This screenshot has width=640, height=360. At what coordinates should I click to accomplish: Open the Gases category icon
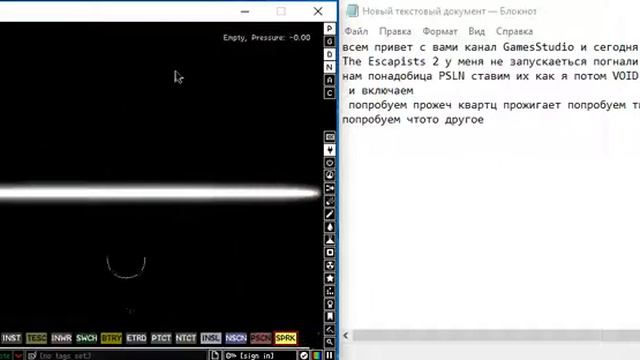pos(330,214)
